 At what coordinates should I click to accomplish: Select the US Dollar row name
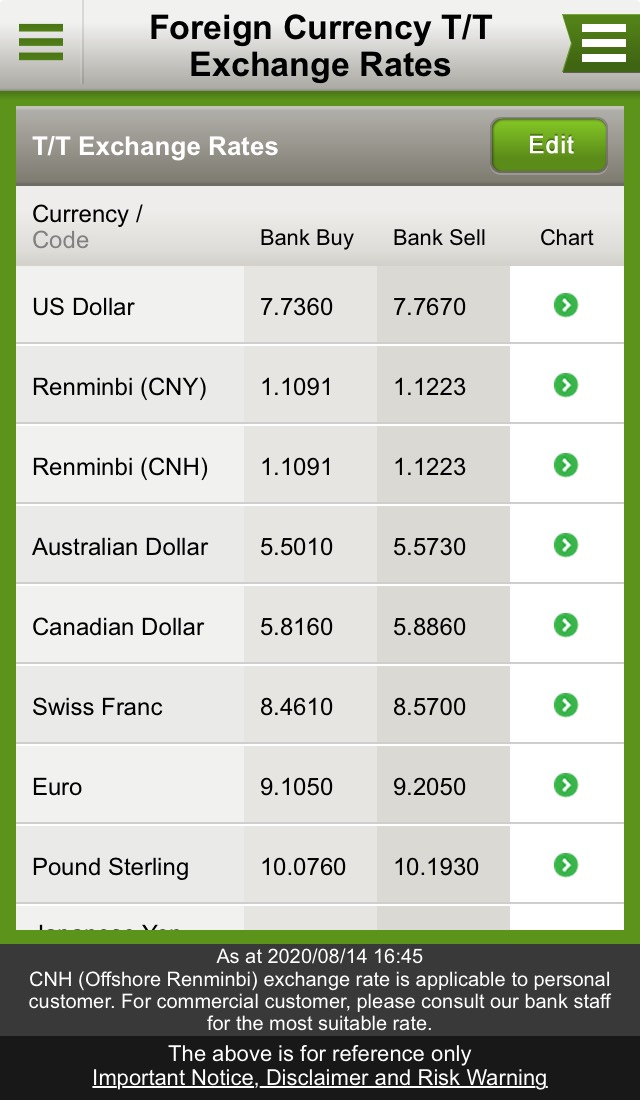pyautogui.click(x=84, y=307)
